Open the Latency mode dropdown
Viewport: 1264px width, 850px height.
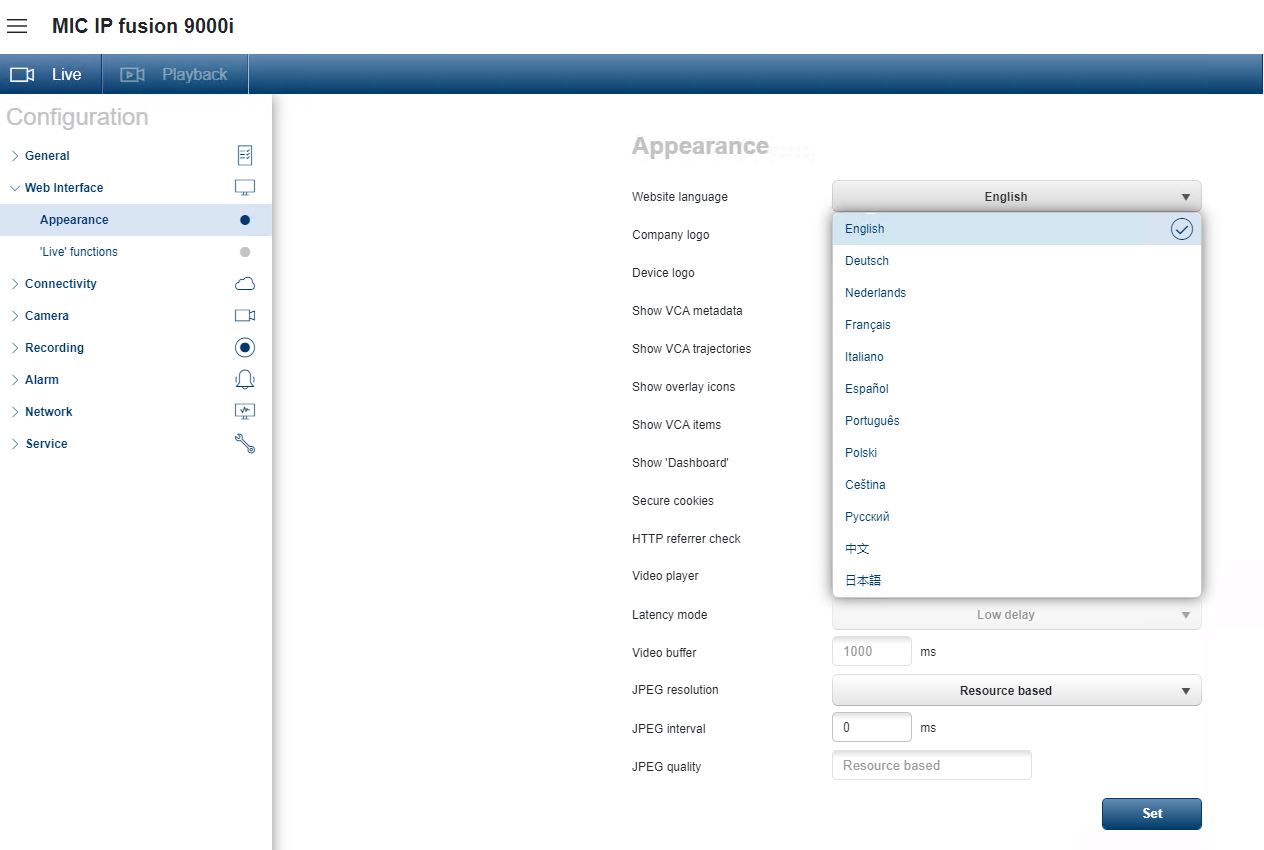tap(1016, 614)
